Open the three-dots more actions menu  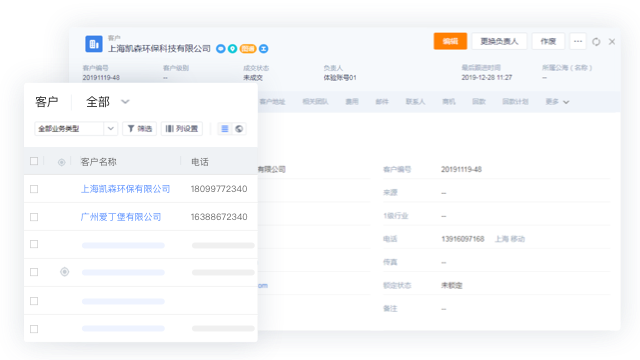578,41
